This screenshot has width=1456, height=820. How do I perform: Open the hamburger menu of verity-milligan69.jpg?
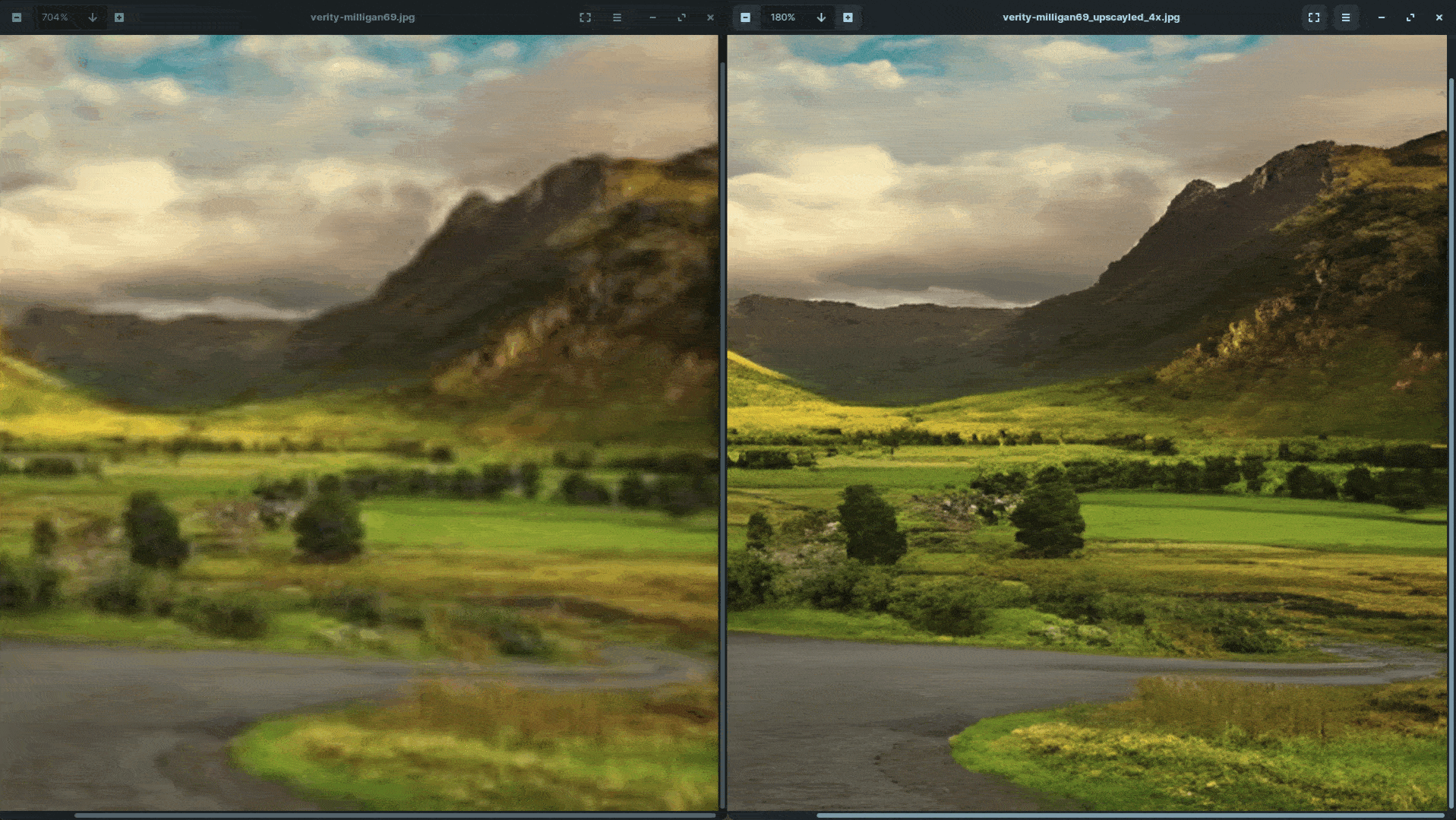[x=617, y=17]
